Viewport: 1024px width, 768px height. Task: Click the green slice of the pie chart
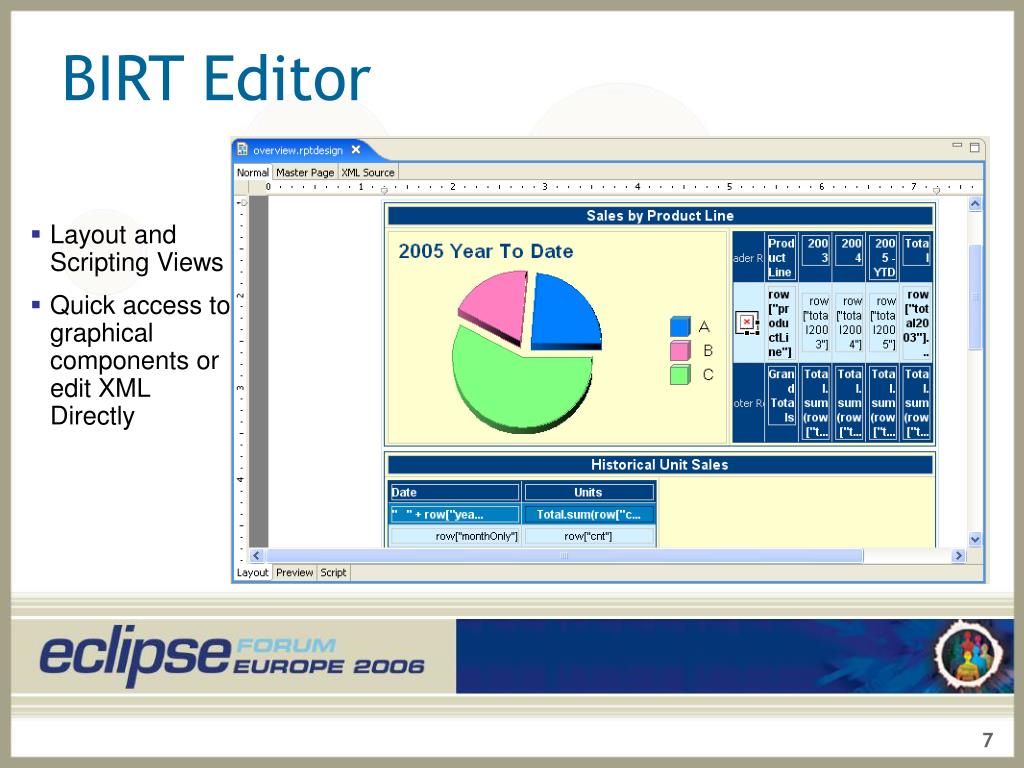coord(522,382)
